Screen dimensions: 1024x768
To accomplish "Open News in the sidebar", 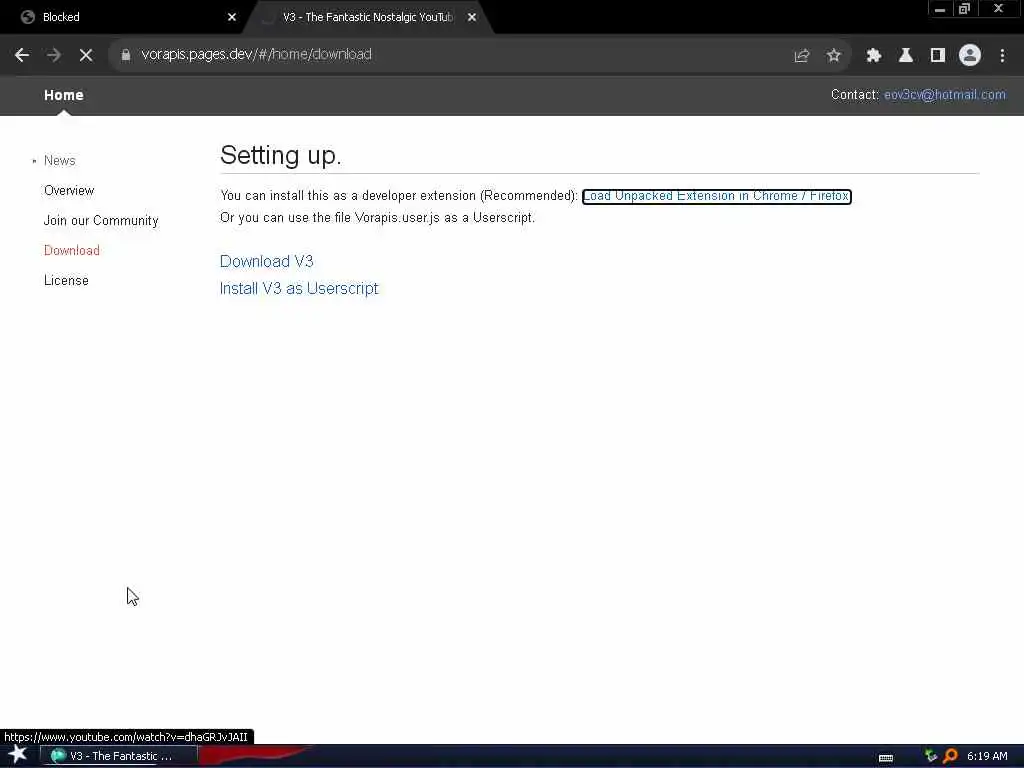I will [59, 161].
